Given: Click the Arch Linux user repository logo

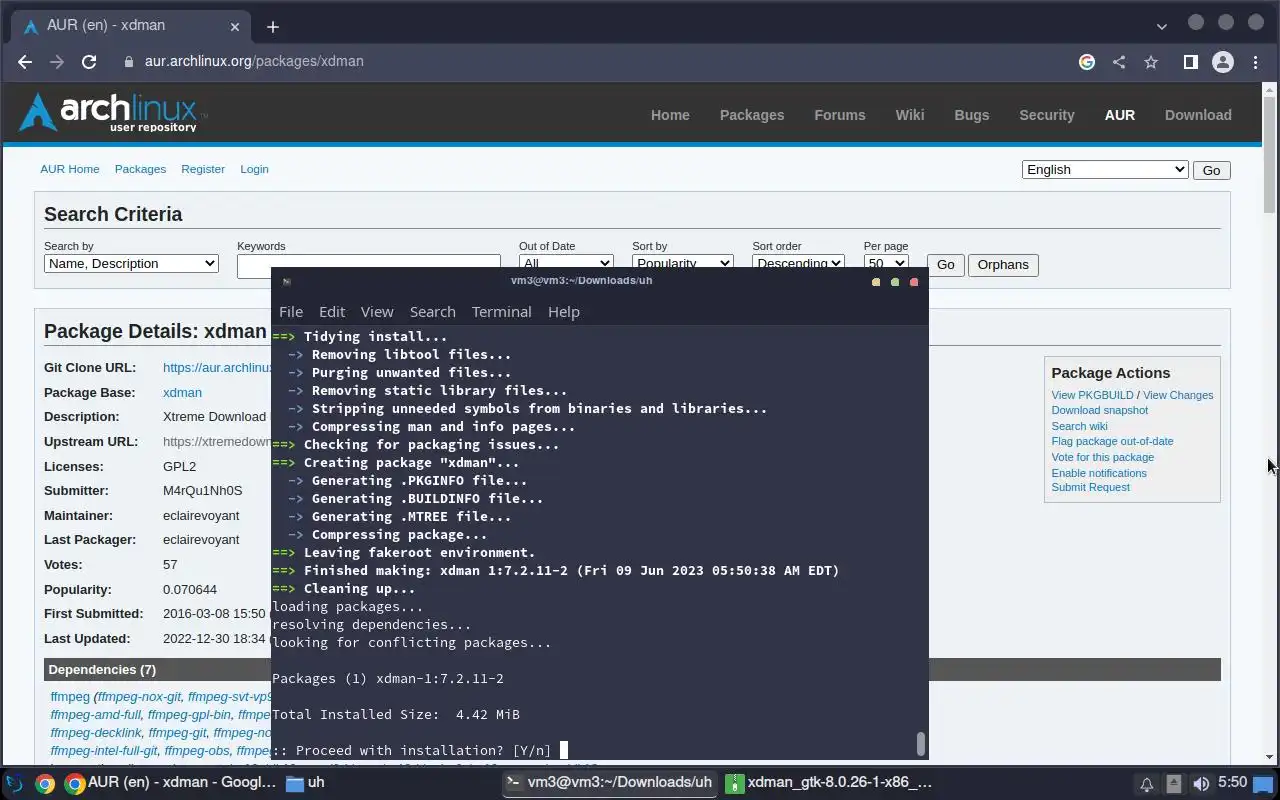Looking at the screenshot, I should (x=112, y=113).
